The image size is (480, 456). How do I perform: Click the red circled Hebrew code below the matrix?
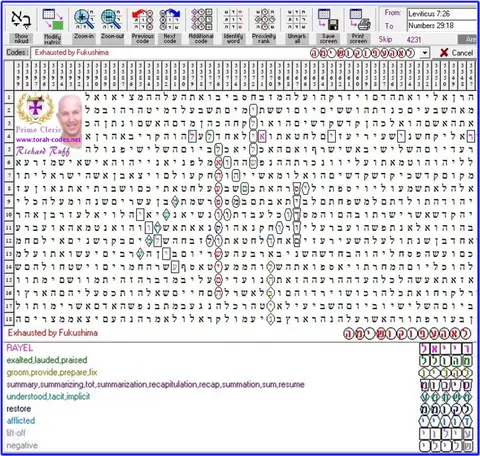(407, 334)
